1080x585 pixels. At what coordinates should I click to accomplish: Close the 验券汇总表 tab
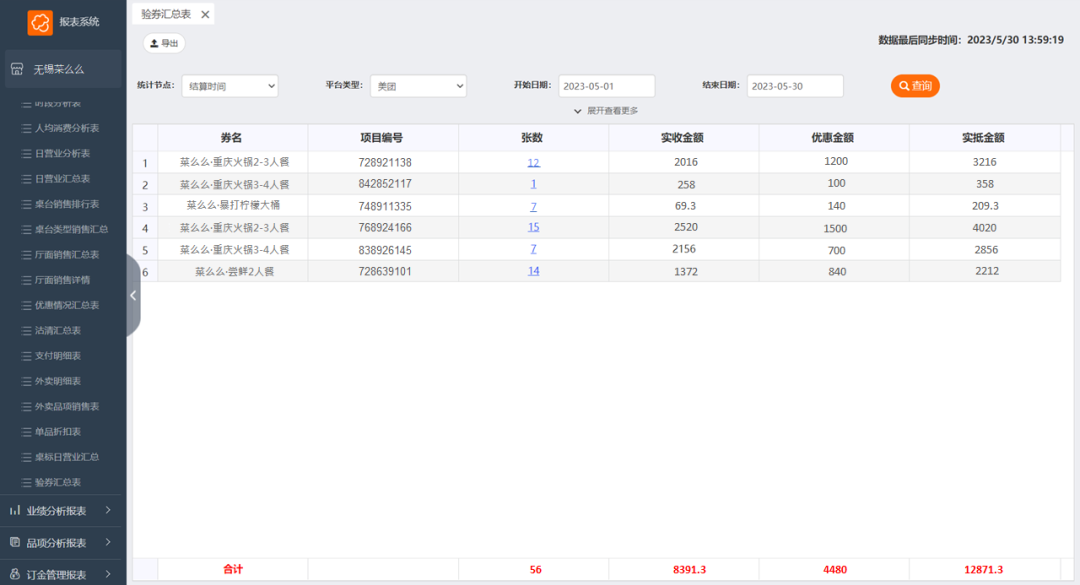point(205,14)
